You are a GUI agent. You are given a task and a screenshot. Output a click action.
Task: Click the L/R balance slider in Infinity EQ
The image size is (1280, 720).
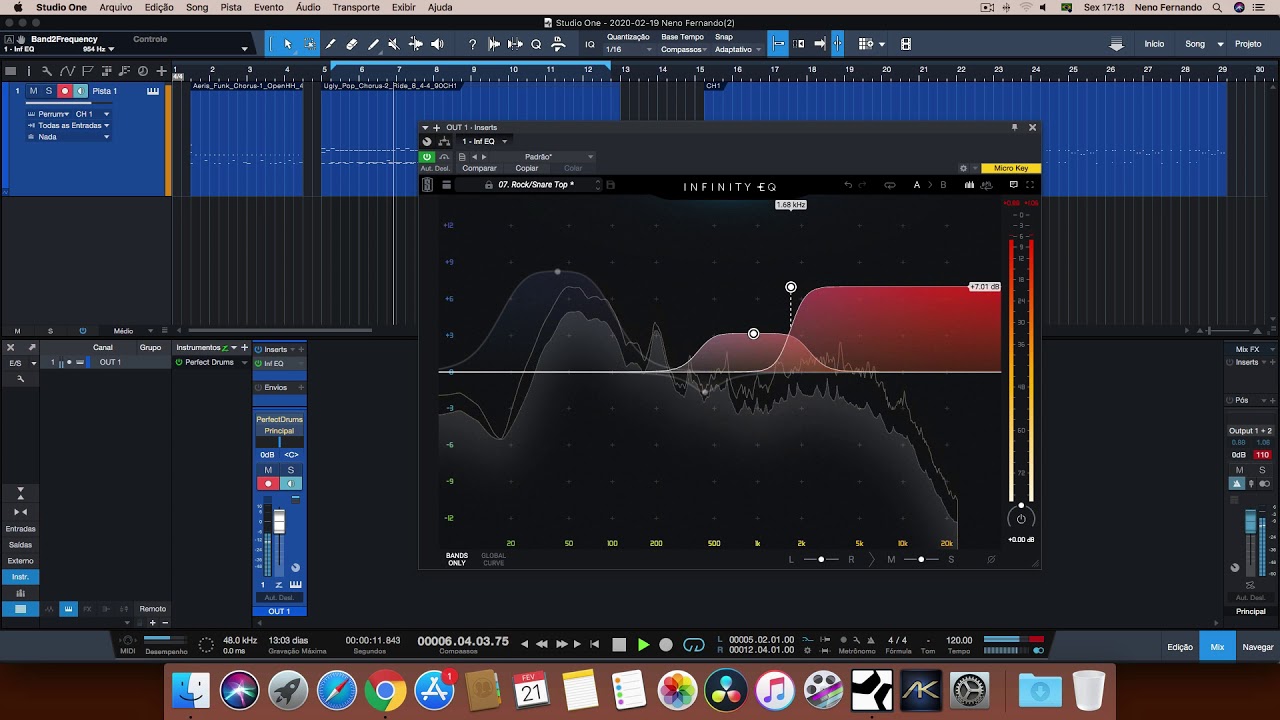point(821,559)
